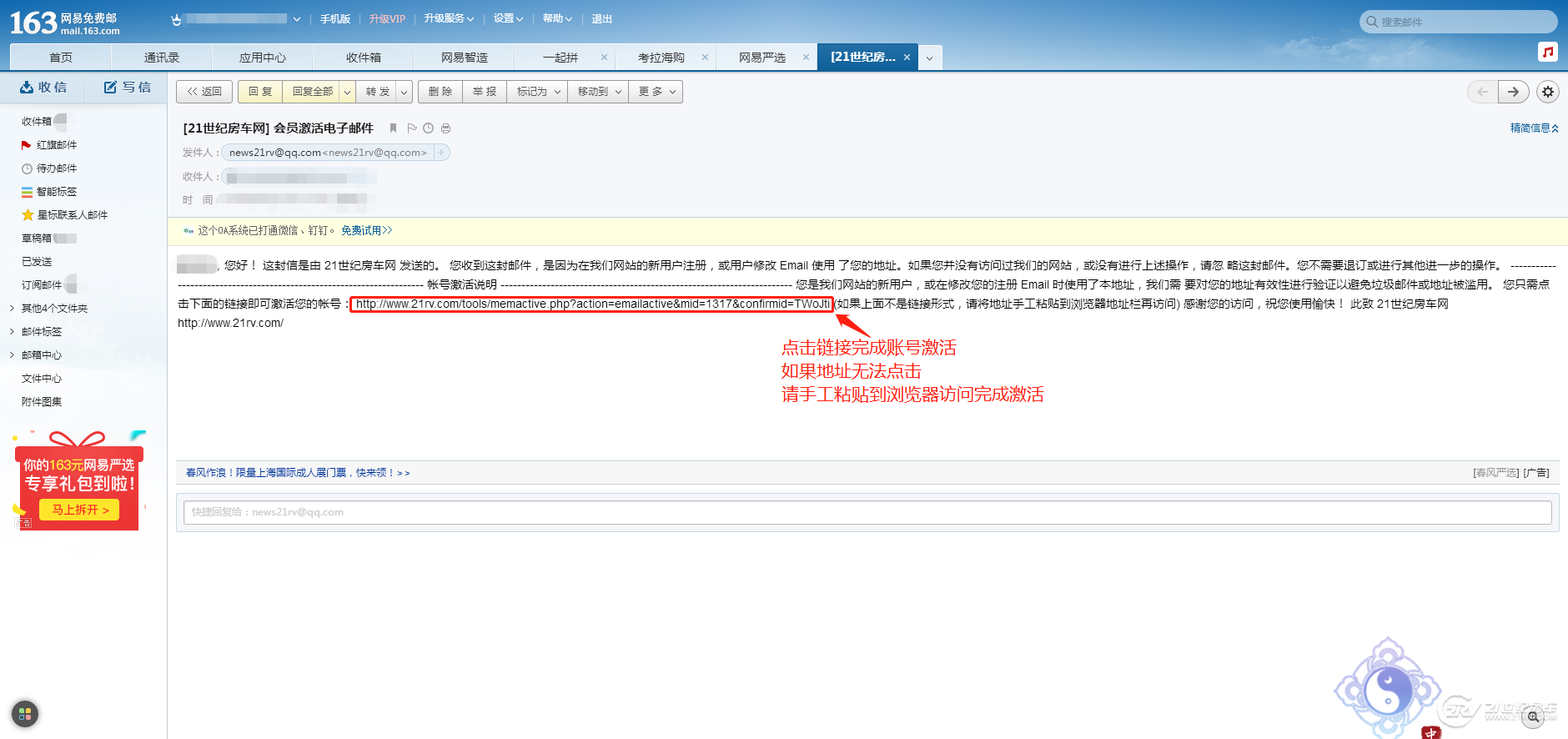Viewport: 1568px width, 739px height.
Task: Switch to the 通讯录 tab
Action: coord(162,58)
